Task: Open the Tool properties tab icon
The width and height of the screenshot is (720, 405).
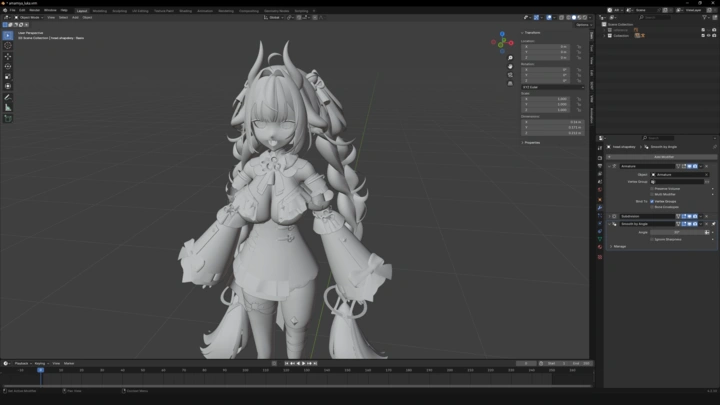Action: coord(600,148)
